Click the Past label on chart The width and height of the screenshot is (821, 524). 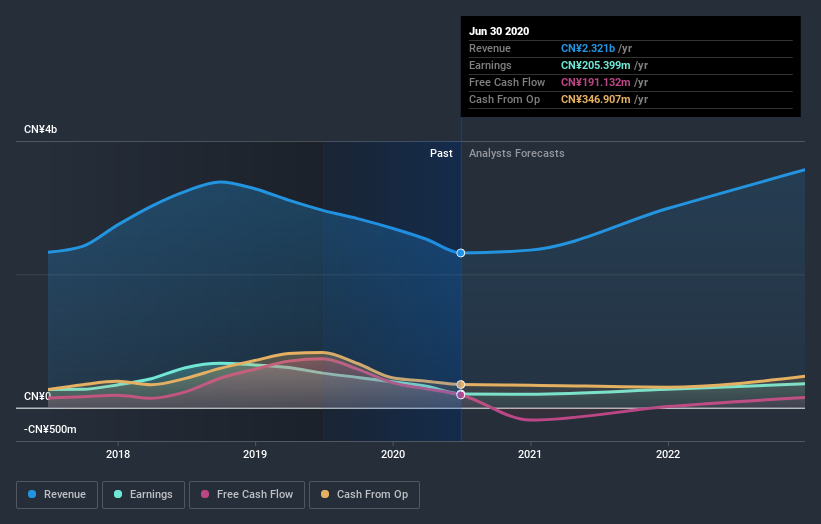coord(441,153)
